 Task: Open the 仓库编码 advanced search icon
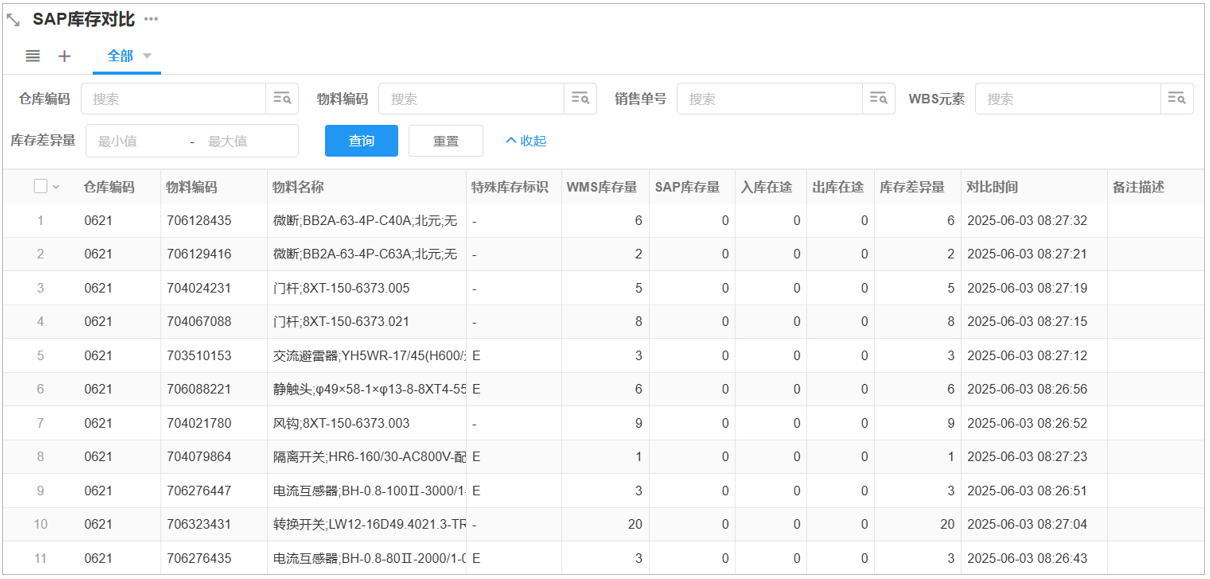coord(281,99)
